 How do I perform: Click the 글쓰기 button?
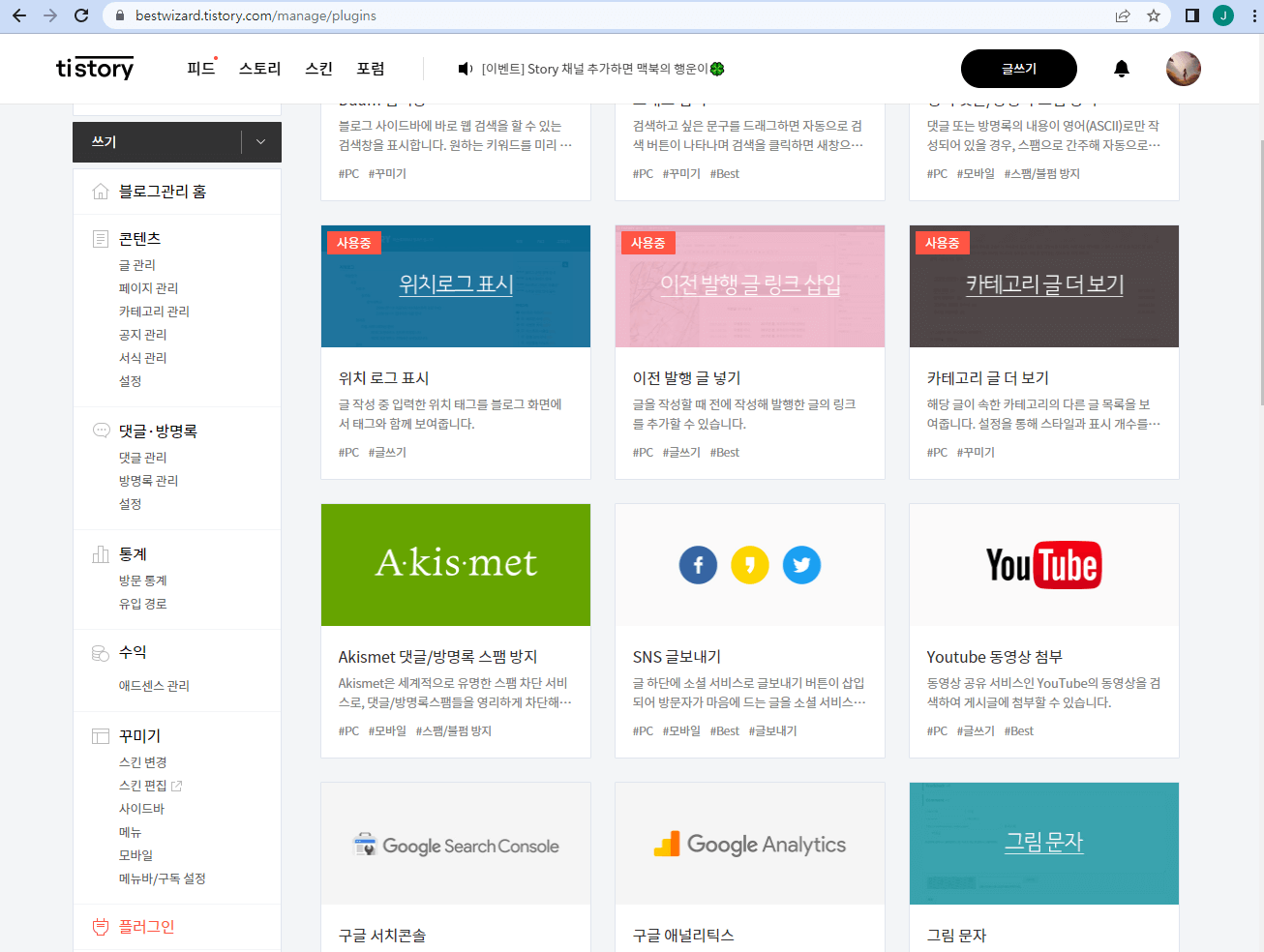pos(1018,69)
